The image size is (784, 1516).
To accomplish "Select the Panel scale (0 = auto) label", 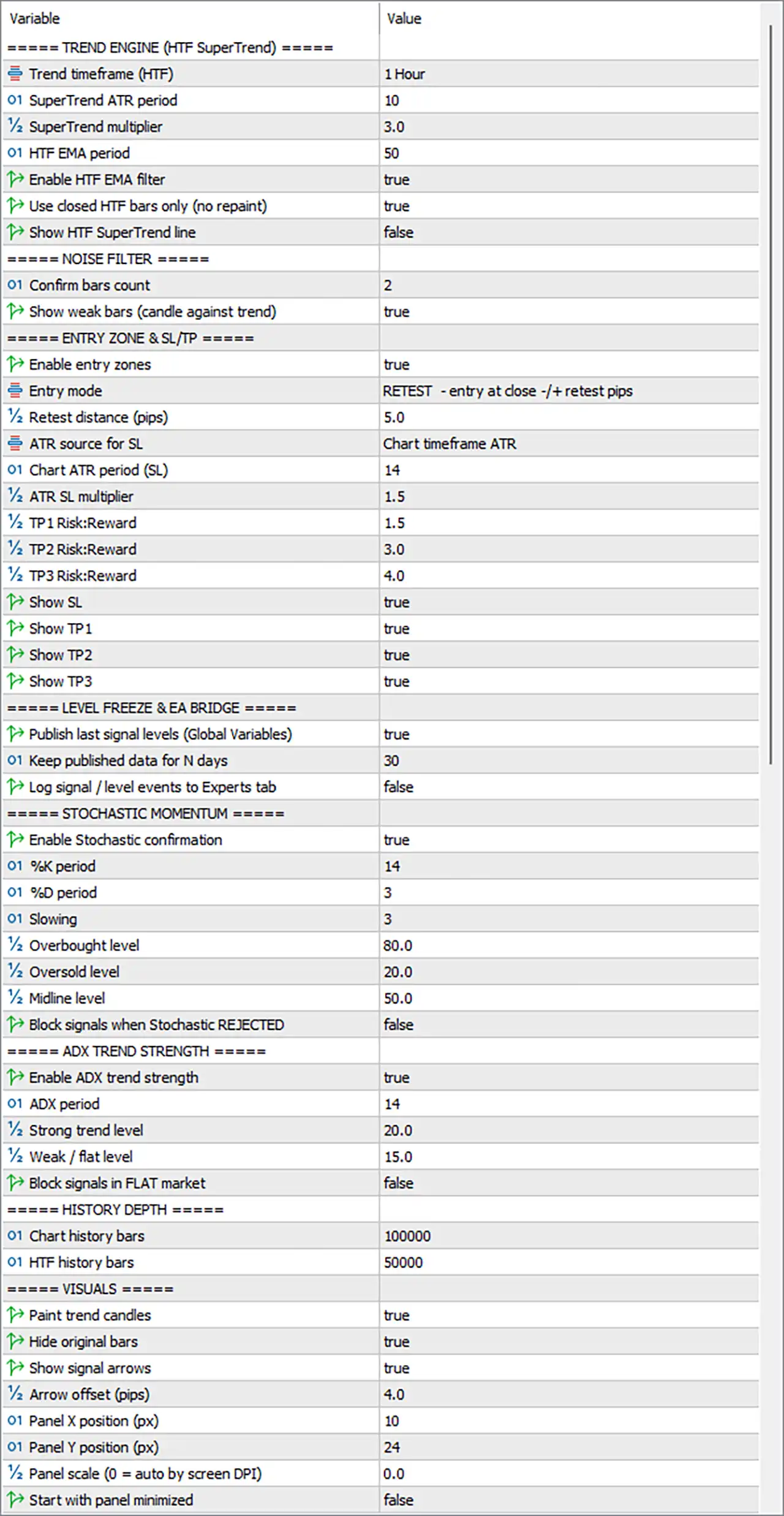I will point(145,1474).
